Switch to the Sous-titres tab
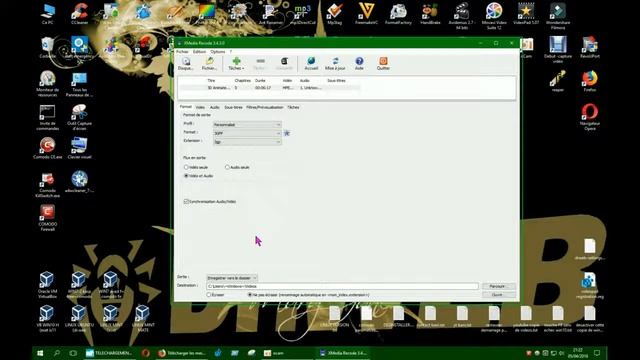Image resolution: width=640 pixels, height=360 pixels. pyautogui.click(x=233, y=107)
